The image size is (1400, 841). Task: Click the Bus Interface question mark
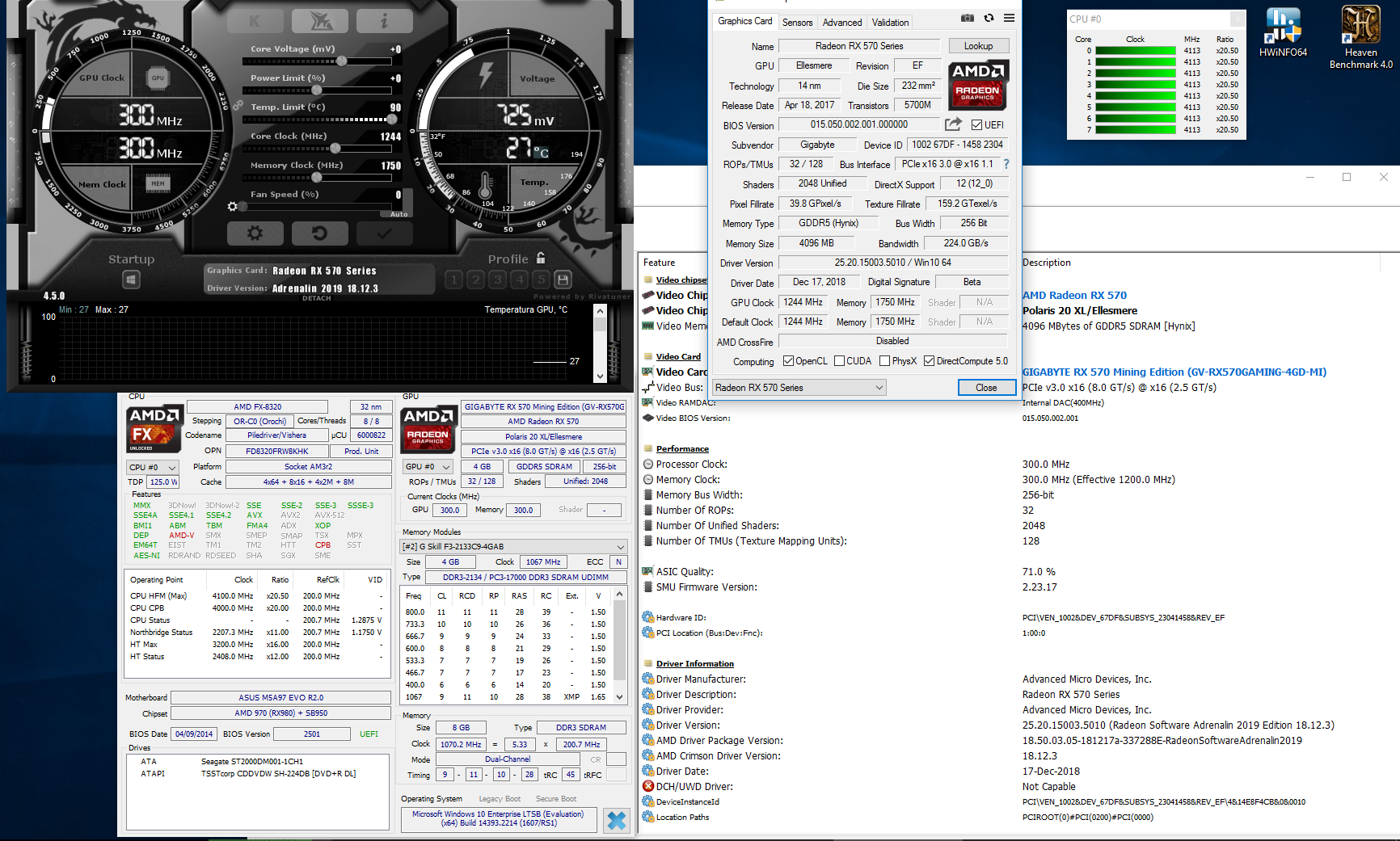(1006, 164)
